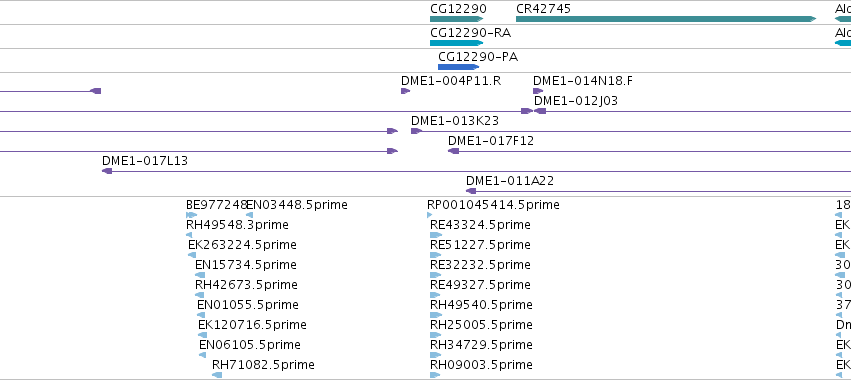Viewport: 851px width, 380px height.
Task: Select the RH09003.5prime EST arrow
Action: (x=435, y=375)
